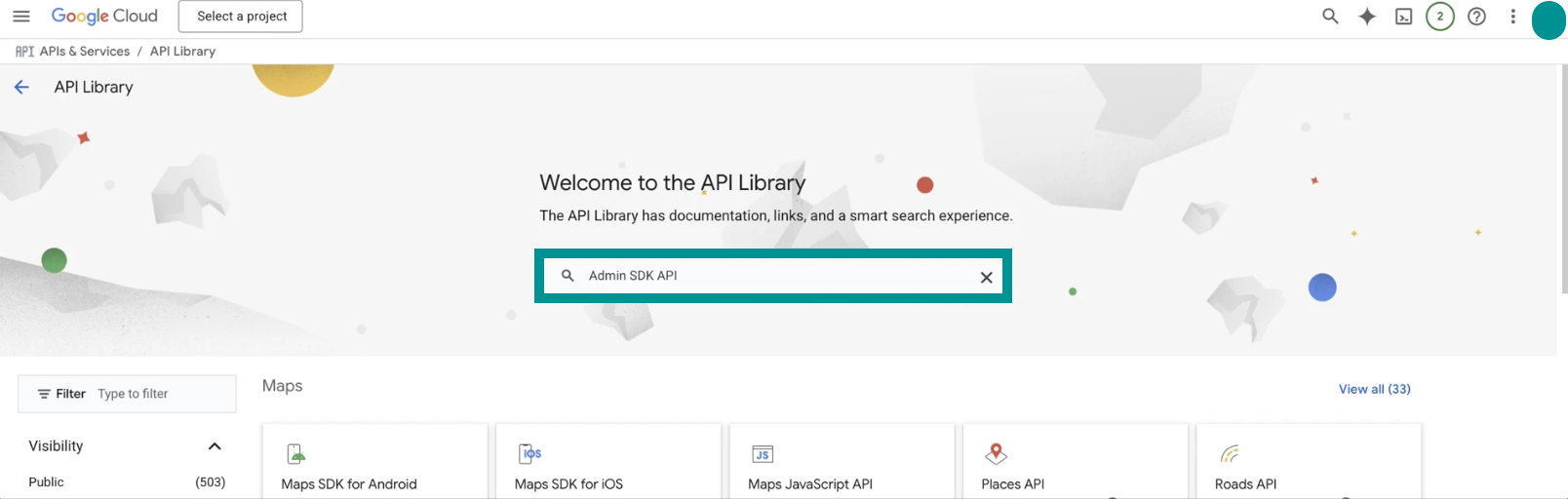The height and width of the screenshot is (499, 1568).
Task: Click the page vertical scrollbar
Action: pyautogui.click(x=1563, y=180)
